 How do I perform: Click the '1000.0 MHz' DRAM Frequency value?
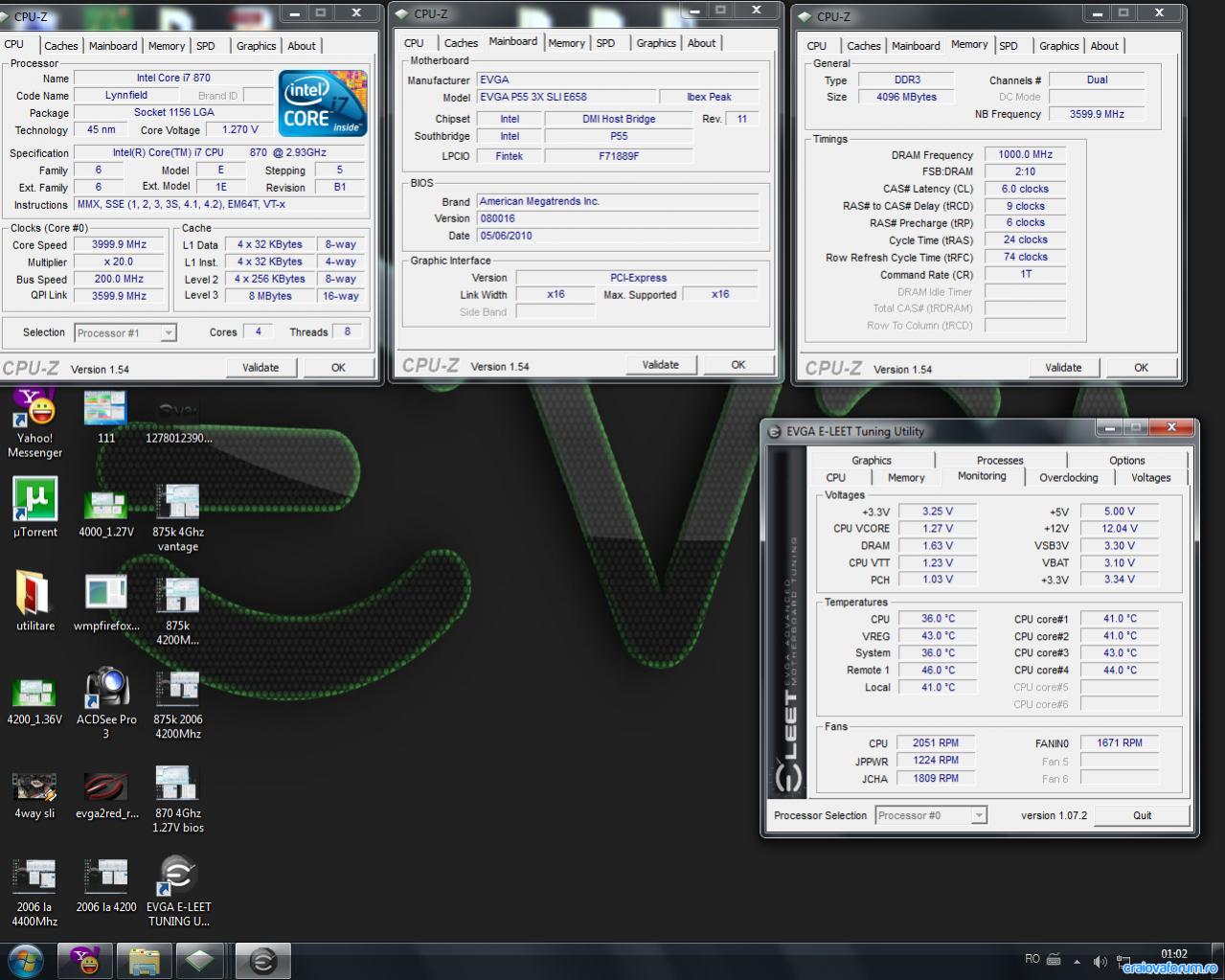tap(1025, 155)
